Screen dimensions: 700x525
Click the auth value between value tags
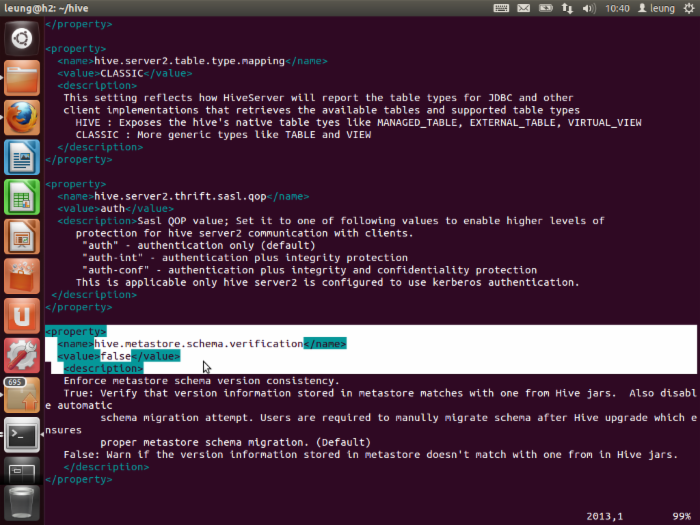112,208
